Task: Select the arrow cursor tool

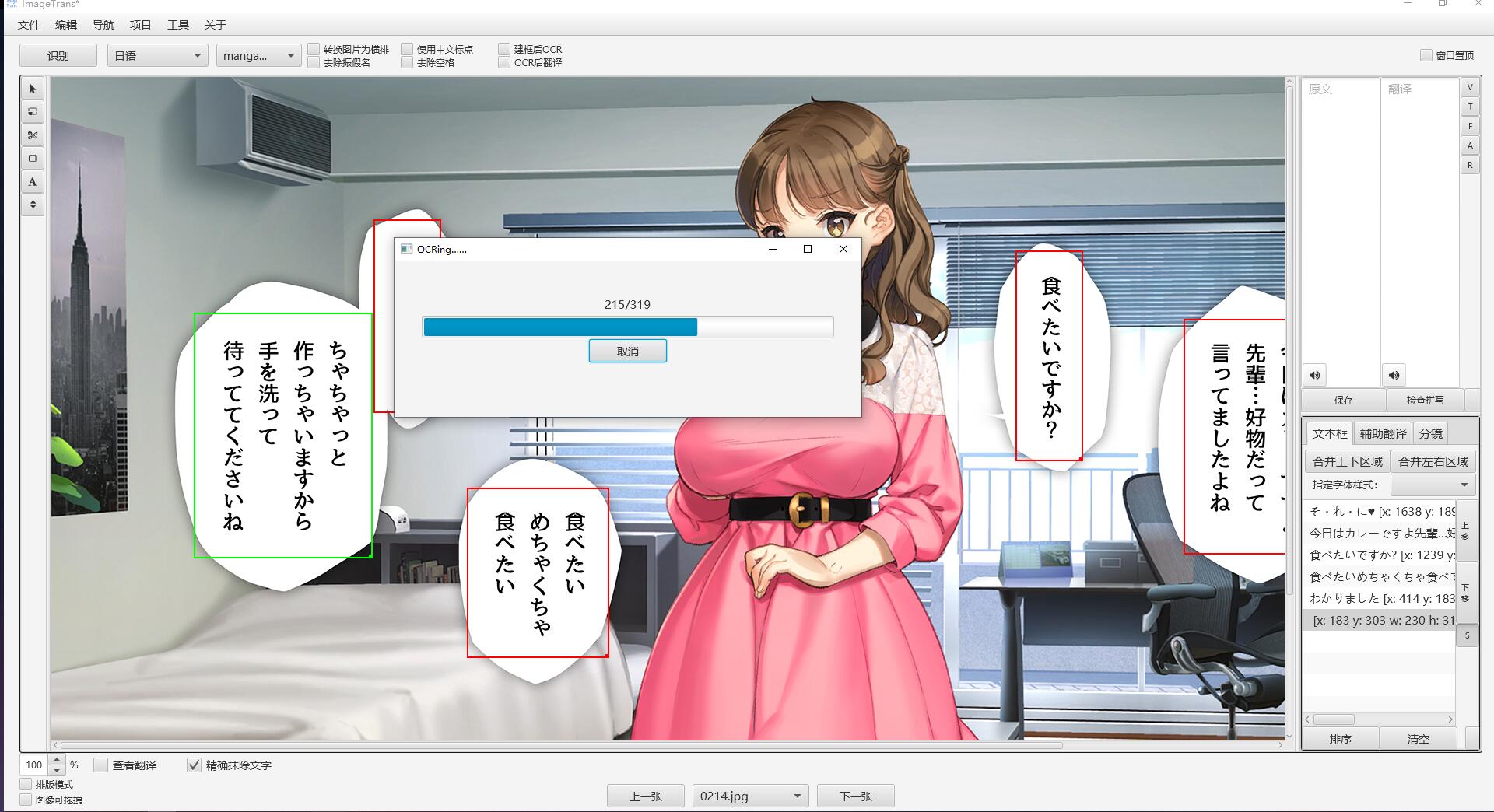Action: [32, 89]
